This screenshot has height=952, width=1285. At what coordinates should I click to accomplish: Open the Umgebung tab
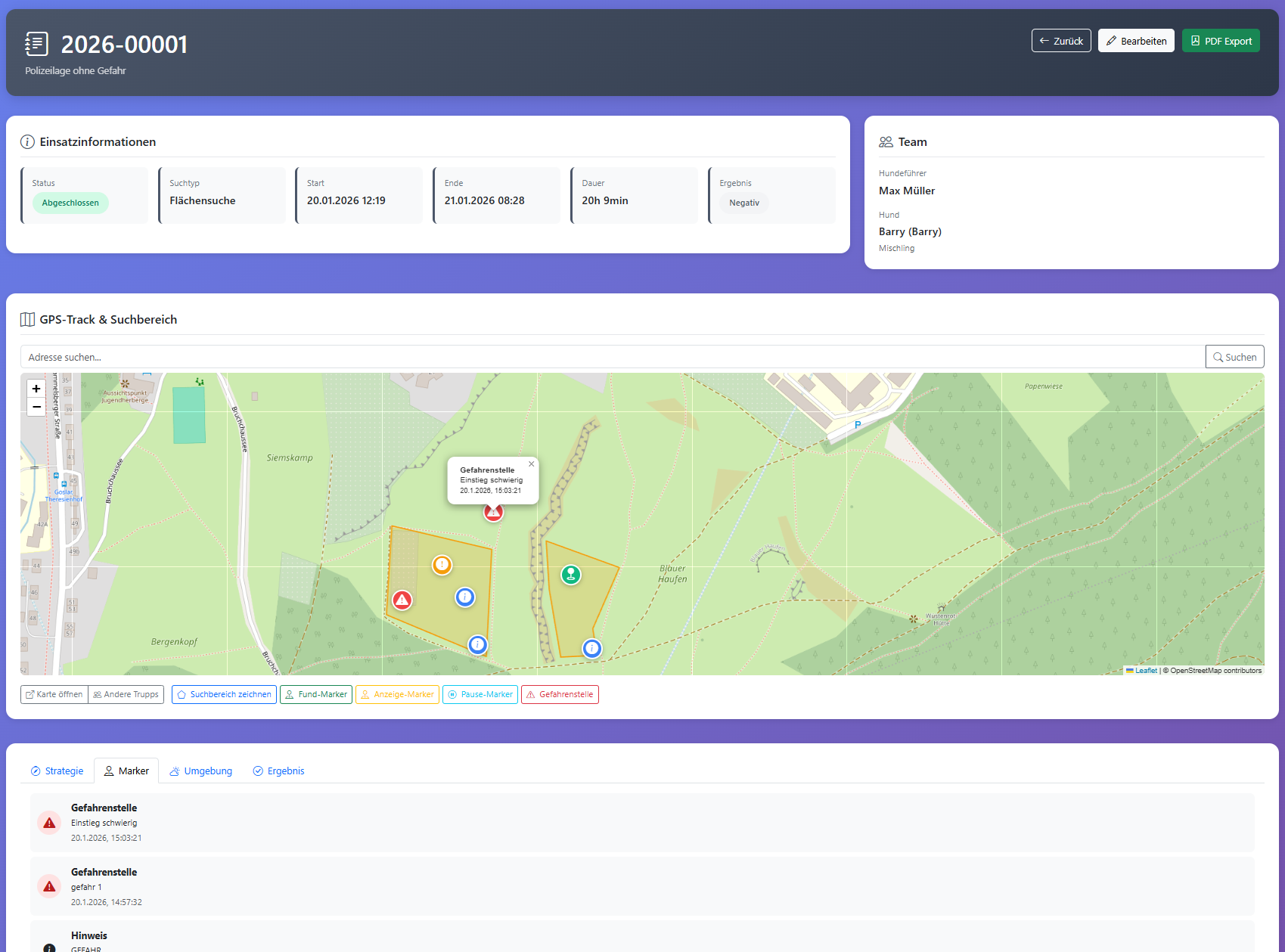point(200,771)
